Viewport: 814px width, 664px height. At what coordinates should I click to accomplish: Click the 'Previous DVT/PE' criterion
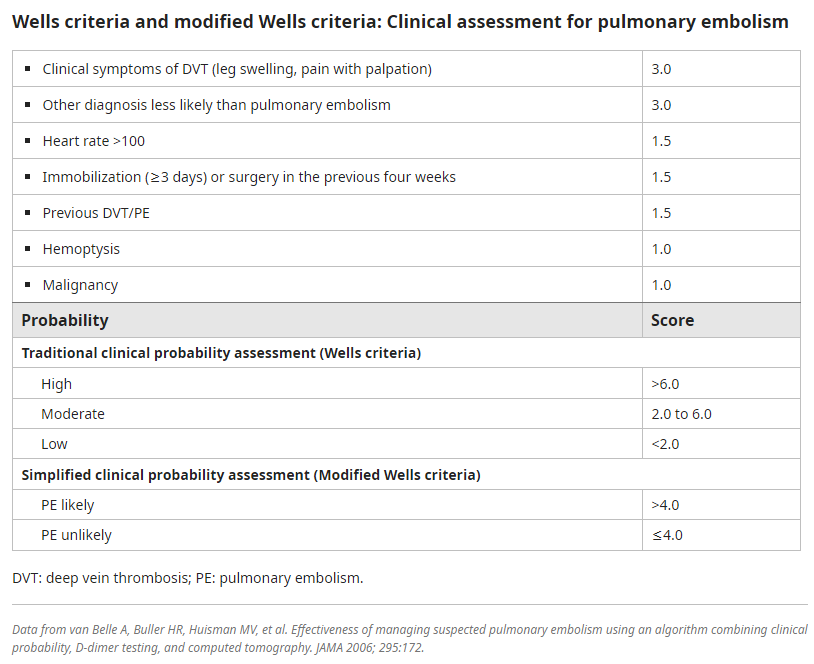pos(96,213)
